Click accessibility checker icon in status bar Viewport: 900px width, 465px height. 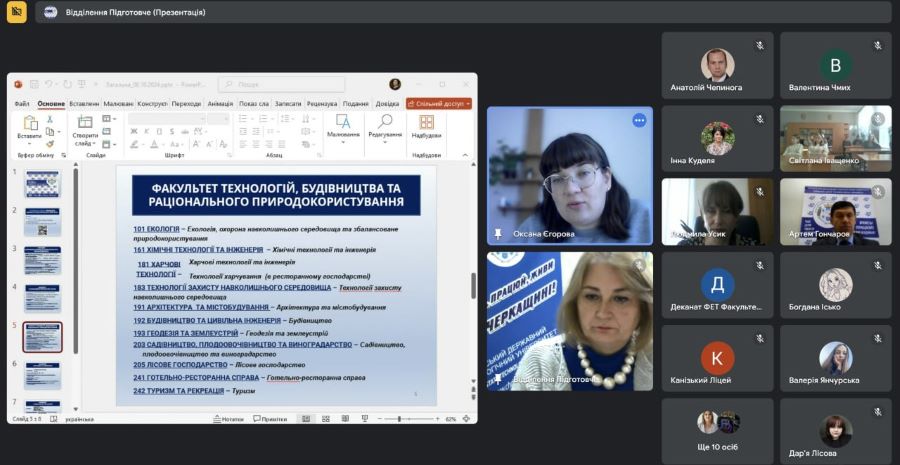pos(53,419)
